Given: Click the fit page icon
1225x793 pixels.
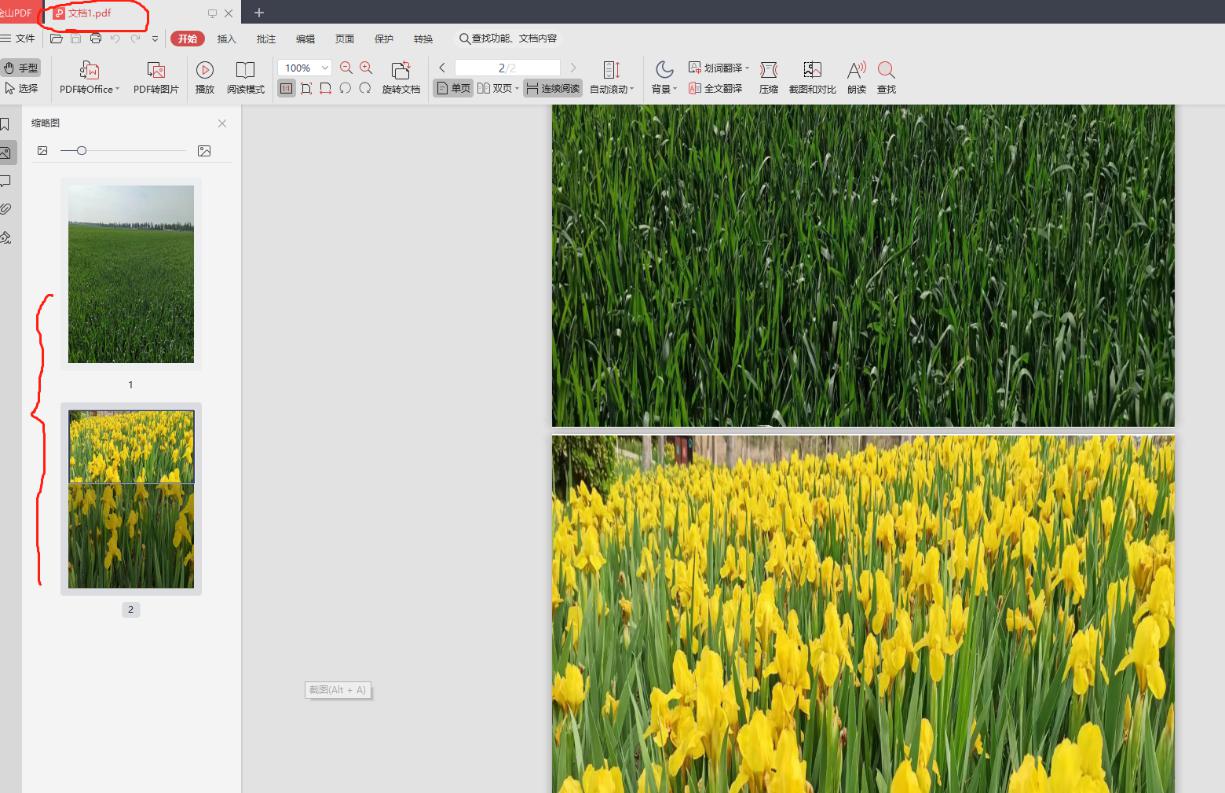Looking at the screenshot, I should (306, 88).
